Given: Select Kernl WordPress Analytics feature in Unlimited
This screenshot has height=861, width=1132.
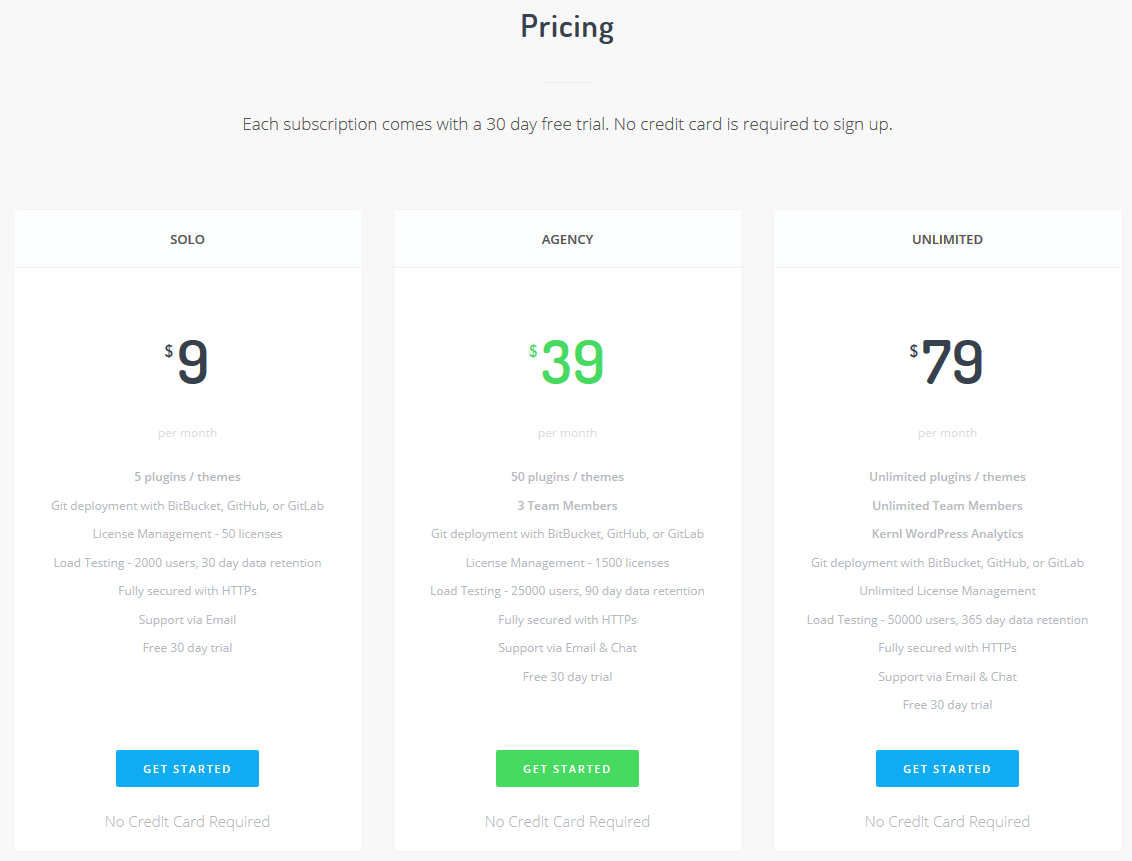Looking at the screenshot, I should [947, 533].
